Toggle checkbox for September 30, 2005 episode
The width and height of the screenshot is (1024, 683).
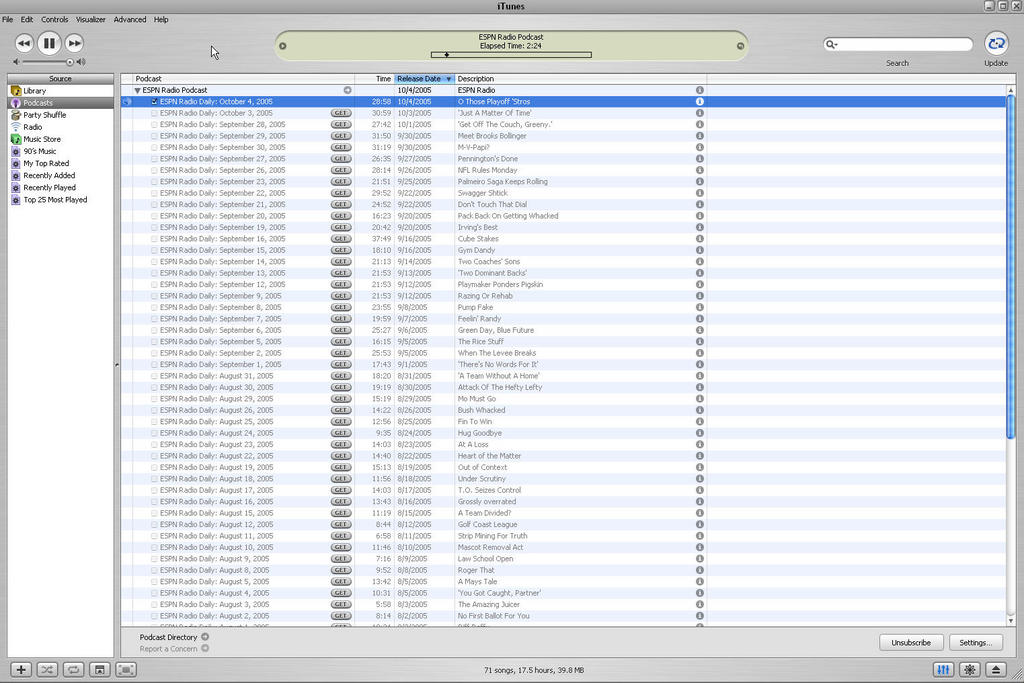point(154,148)
